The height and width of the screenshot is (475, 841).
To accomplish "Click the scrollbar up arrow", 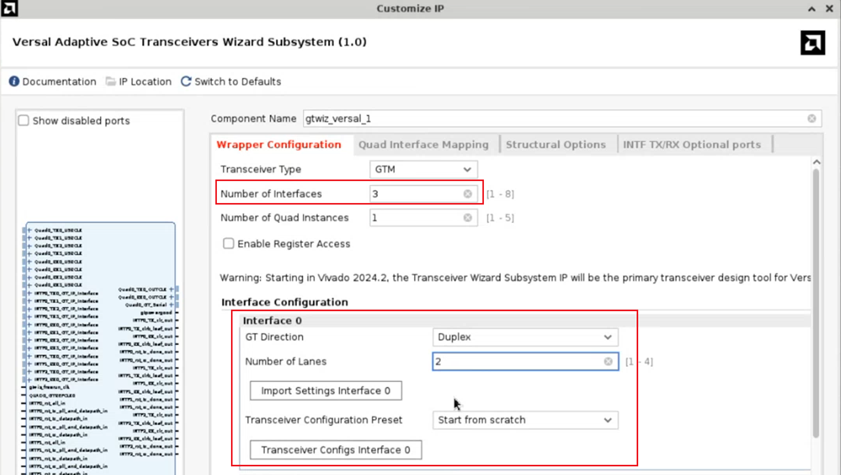I will 816,162.
